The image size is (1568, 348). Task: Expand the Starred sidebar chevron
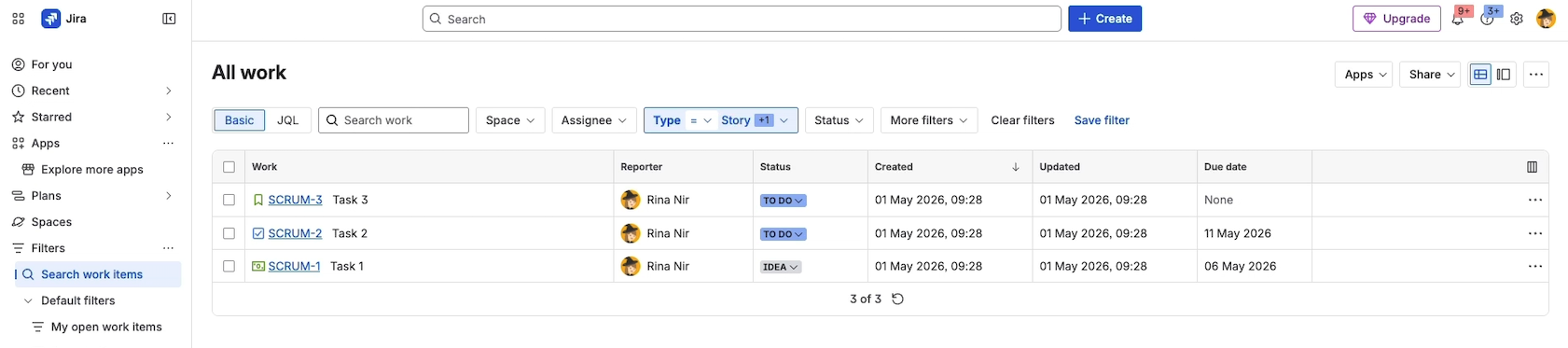point(169,117)
